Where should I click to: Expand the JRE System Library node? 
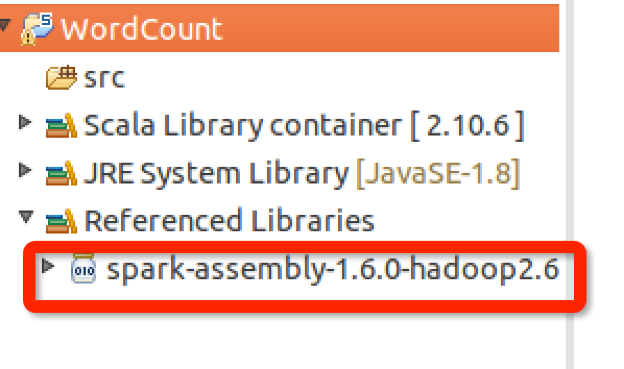pyautogui.click(x=25, y=170)
